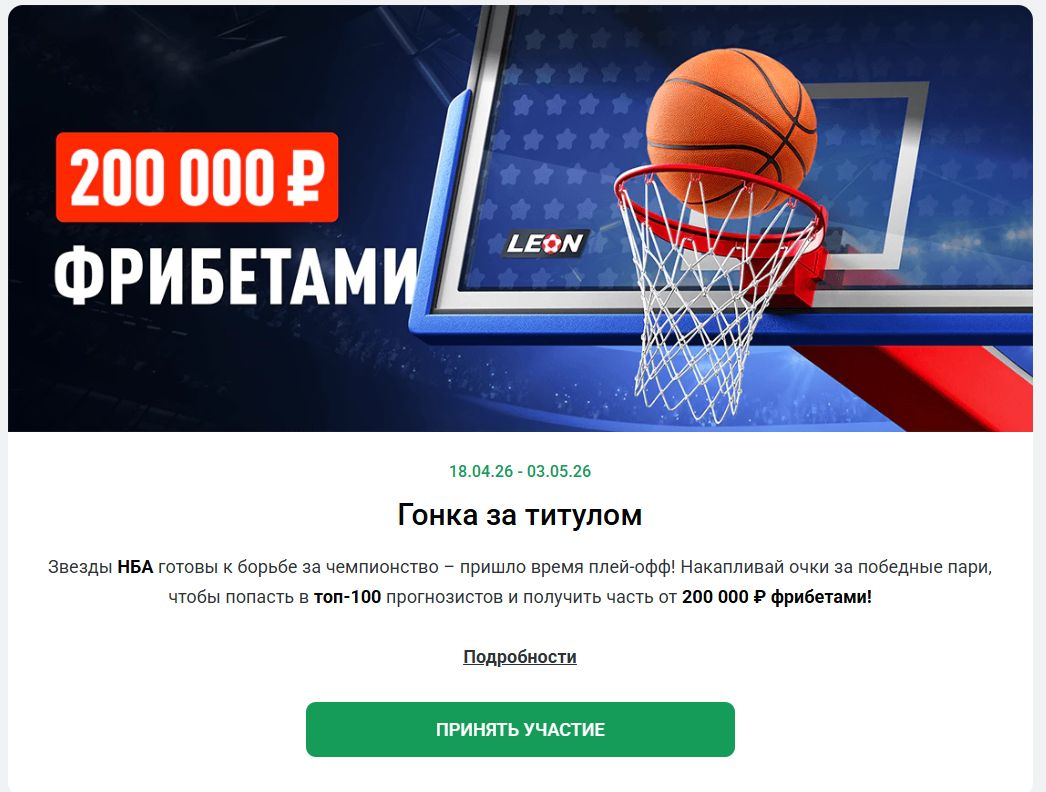The height and width of the screenshot is (792, 1046).
Task: Click the ruble sign in the red badge
Action: pyautogui.click(x=306, y=177)
